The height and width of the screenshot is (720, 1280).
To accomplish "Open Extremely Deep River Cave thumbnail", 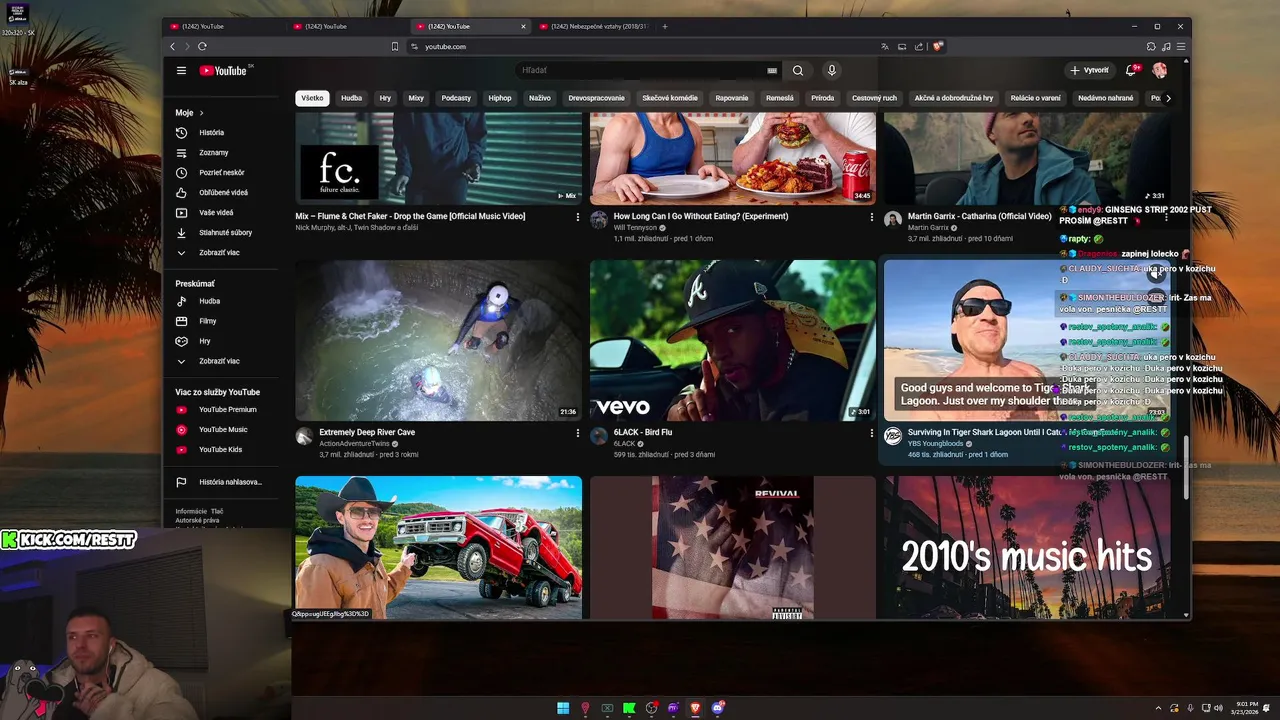I will click(438, 340).
